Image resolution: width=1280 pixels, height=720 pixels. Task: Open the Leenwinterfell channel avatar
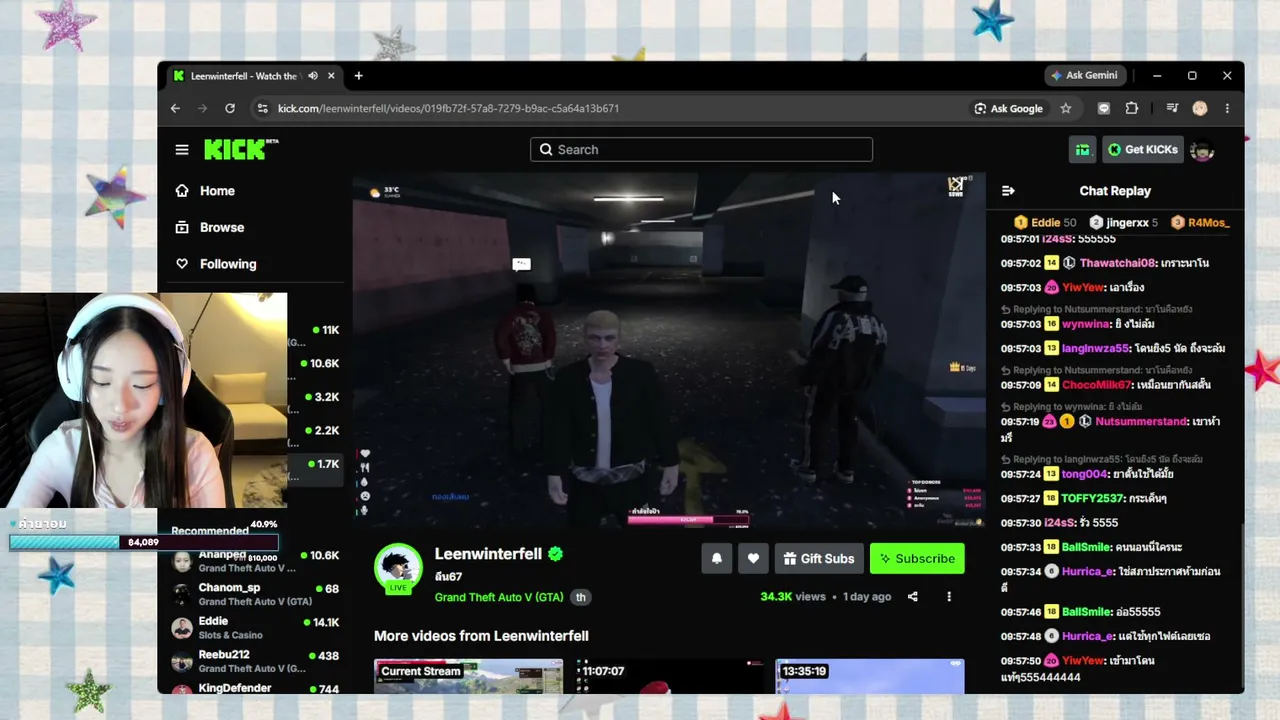pyautogui.click(x=398, y=567)
